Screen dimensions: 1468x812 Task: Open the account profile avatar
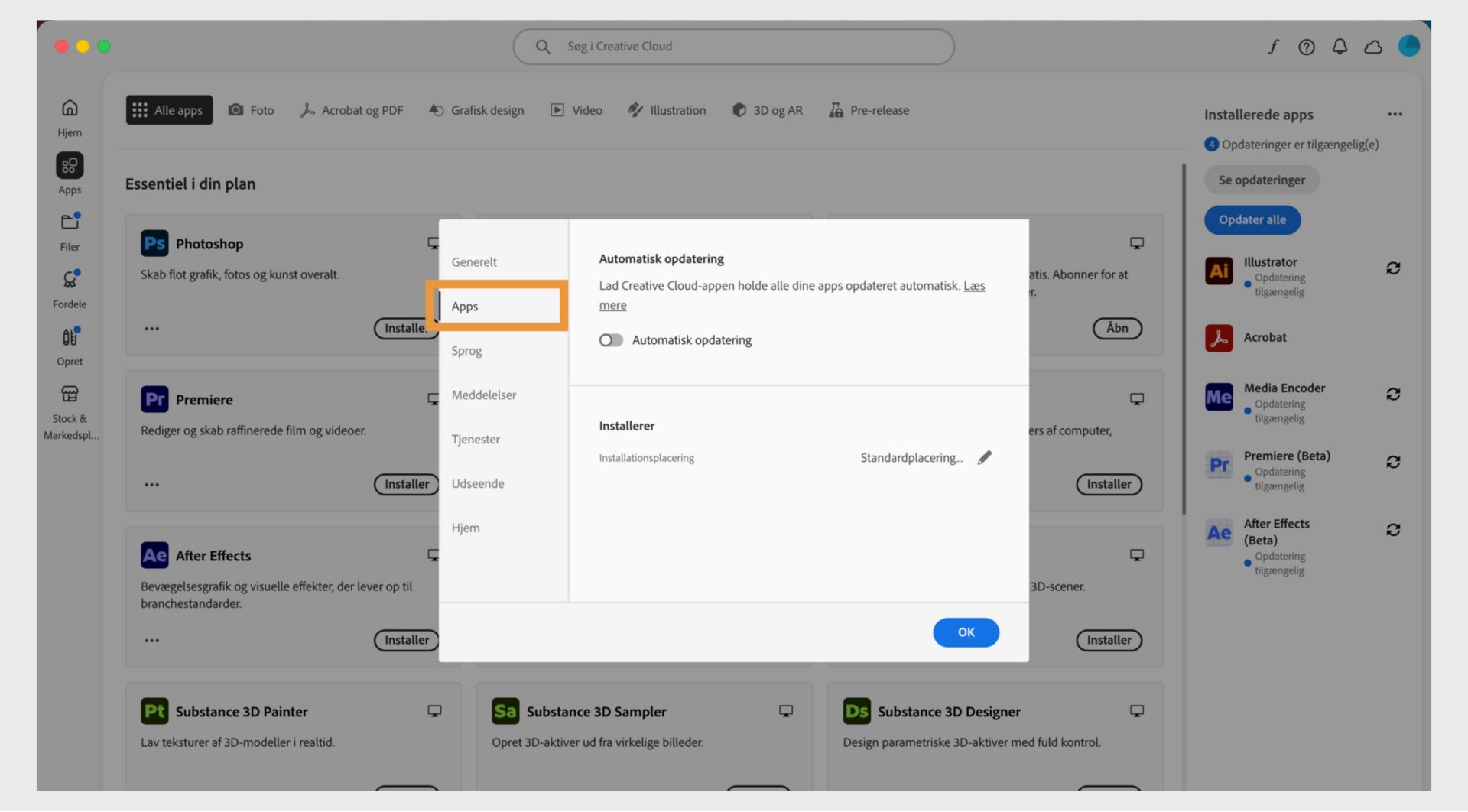coord(1408,46)
